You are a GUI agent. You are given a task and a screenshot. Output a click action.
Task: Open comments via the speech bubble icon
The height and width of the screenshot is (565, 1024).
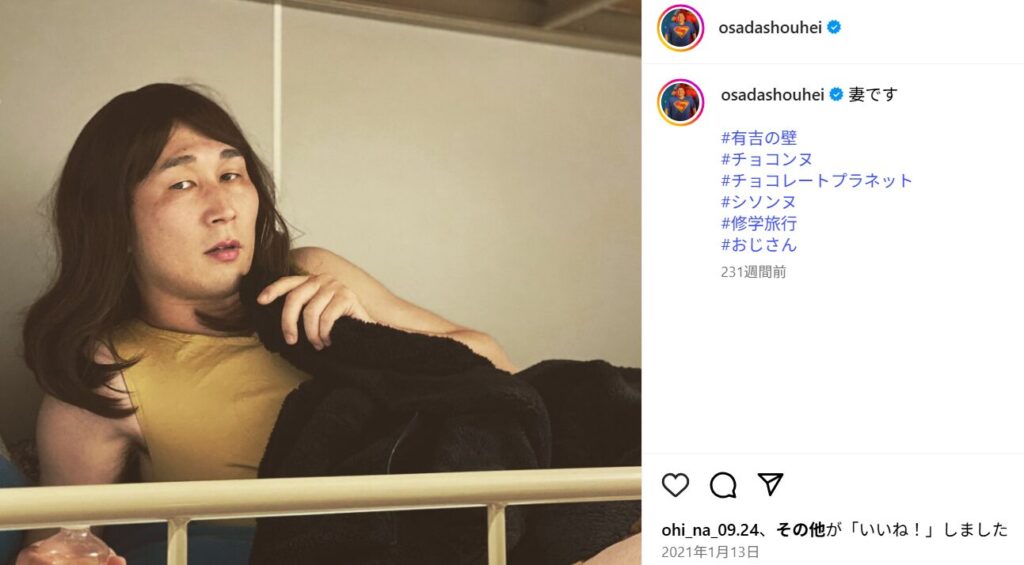[x=723, y=485]
